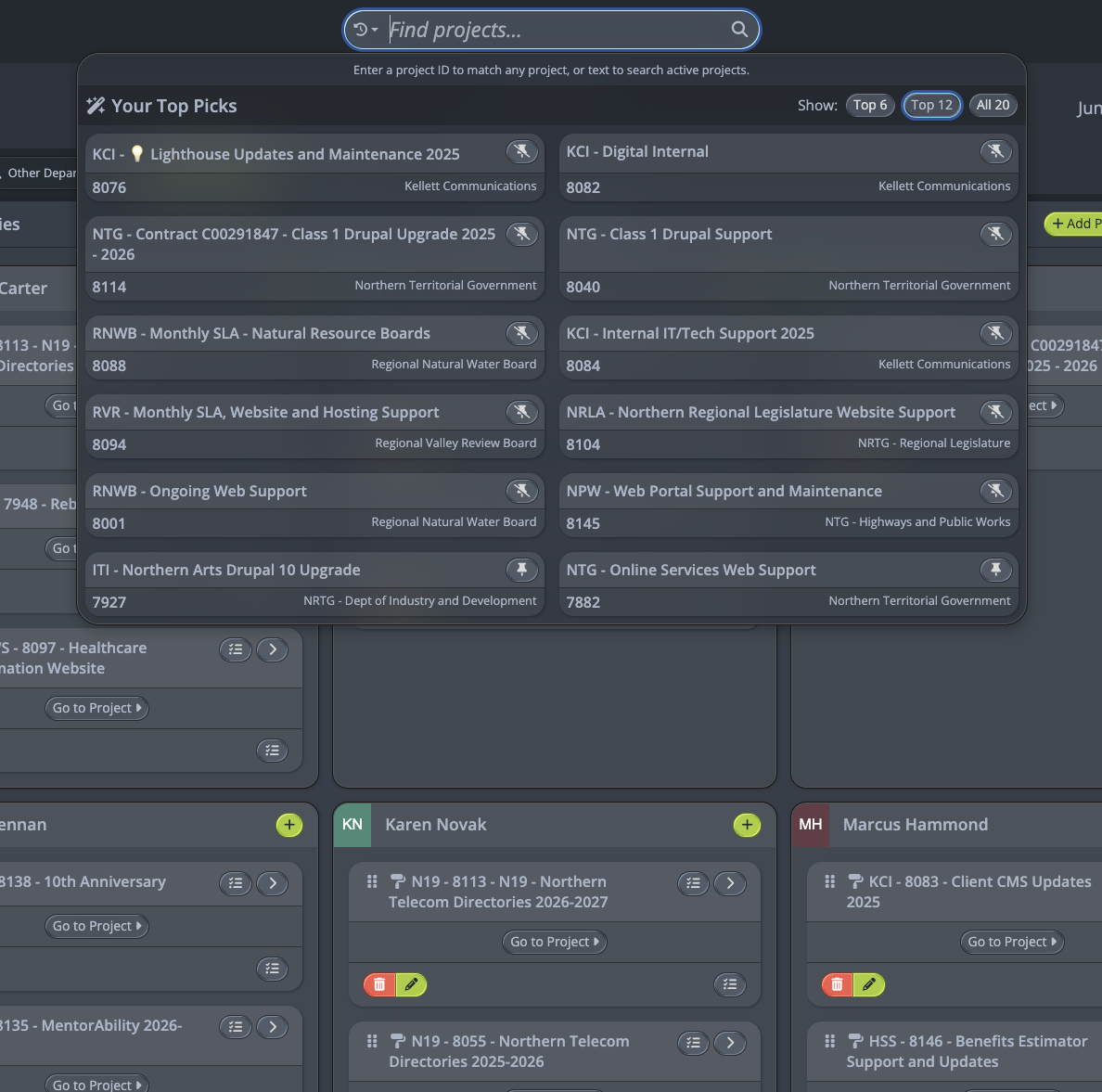Unpin NRLA Legislature Website Support

[x=995, y=412]
